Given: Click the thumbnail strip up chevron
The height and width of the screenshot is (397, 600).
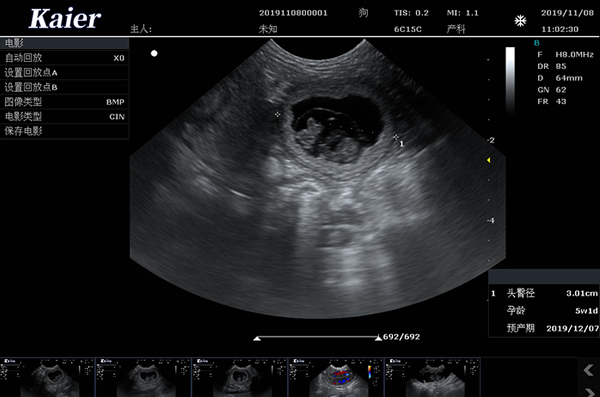Looking at the screenshot, I should [x=589, y=370].
